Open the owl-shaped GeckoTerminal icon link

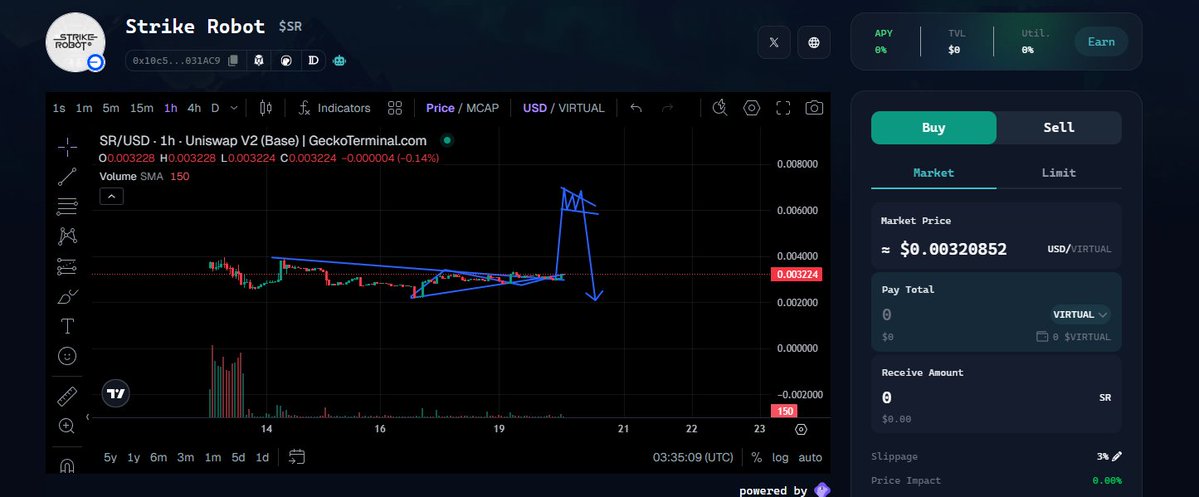[259, 60]
